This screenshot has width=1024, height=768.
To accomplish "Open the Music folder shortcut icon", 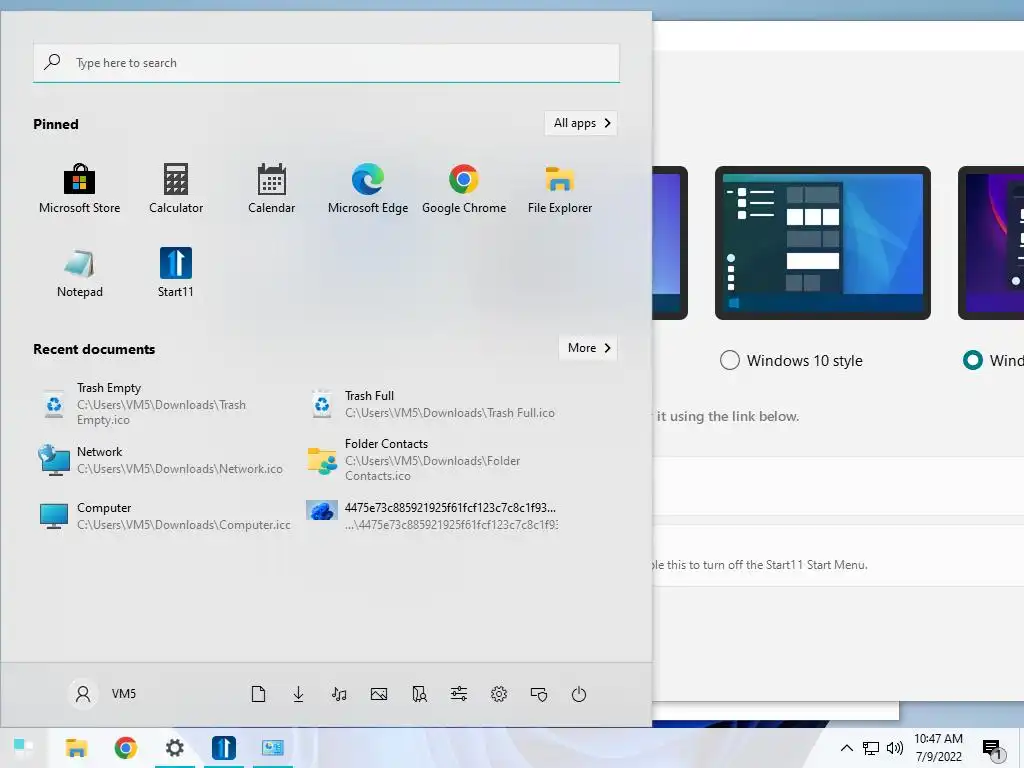I will [339, 694].
